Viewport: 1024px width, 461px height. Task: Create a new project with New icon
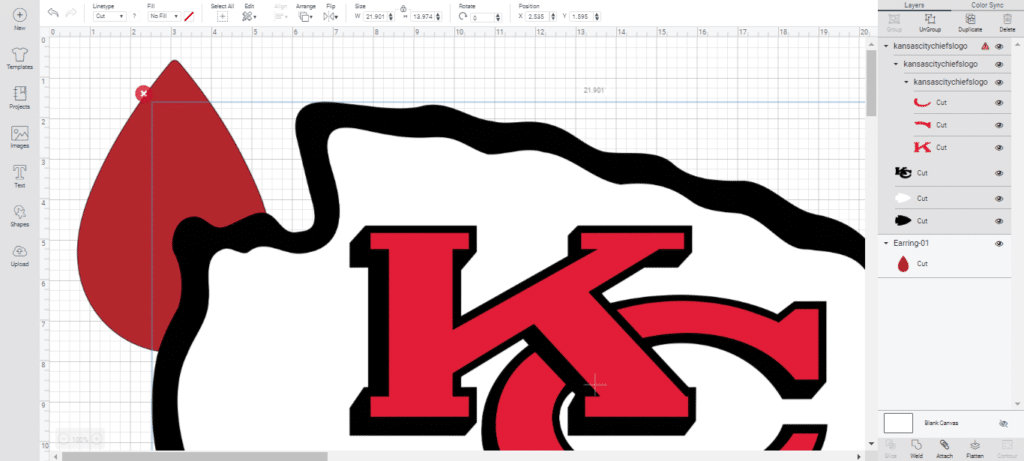pos(20,18)
